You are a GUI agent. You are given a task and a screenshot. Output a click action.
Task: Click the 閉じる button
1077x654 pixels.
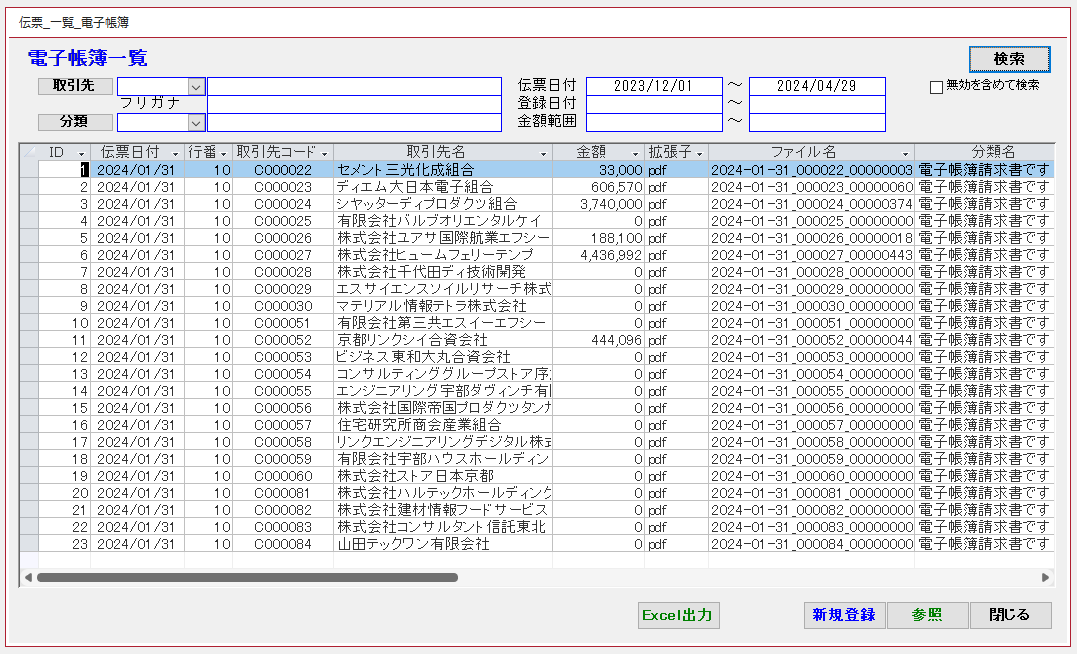pos(1009,615)
